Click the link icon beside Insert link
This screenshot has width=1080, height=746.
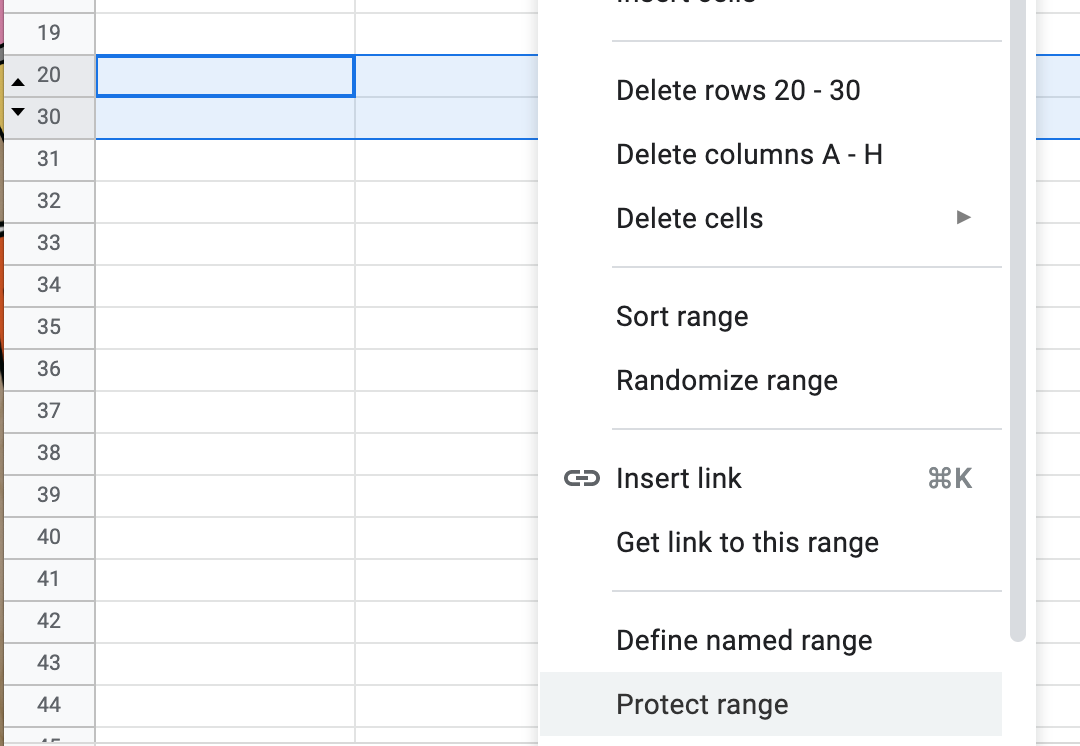click(582, 478)
